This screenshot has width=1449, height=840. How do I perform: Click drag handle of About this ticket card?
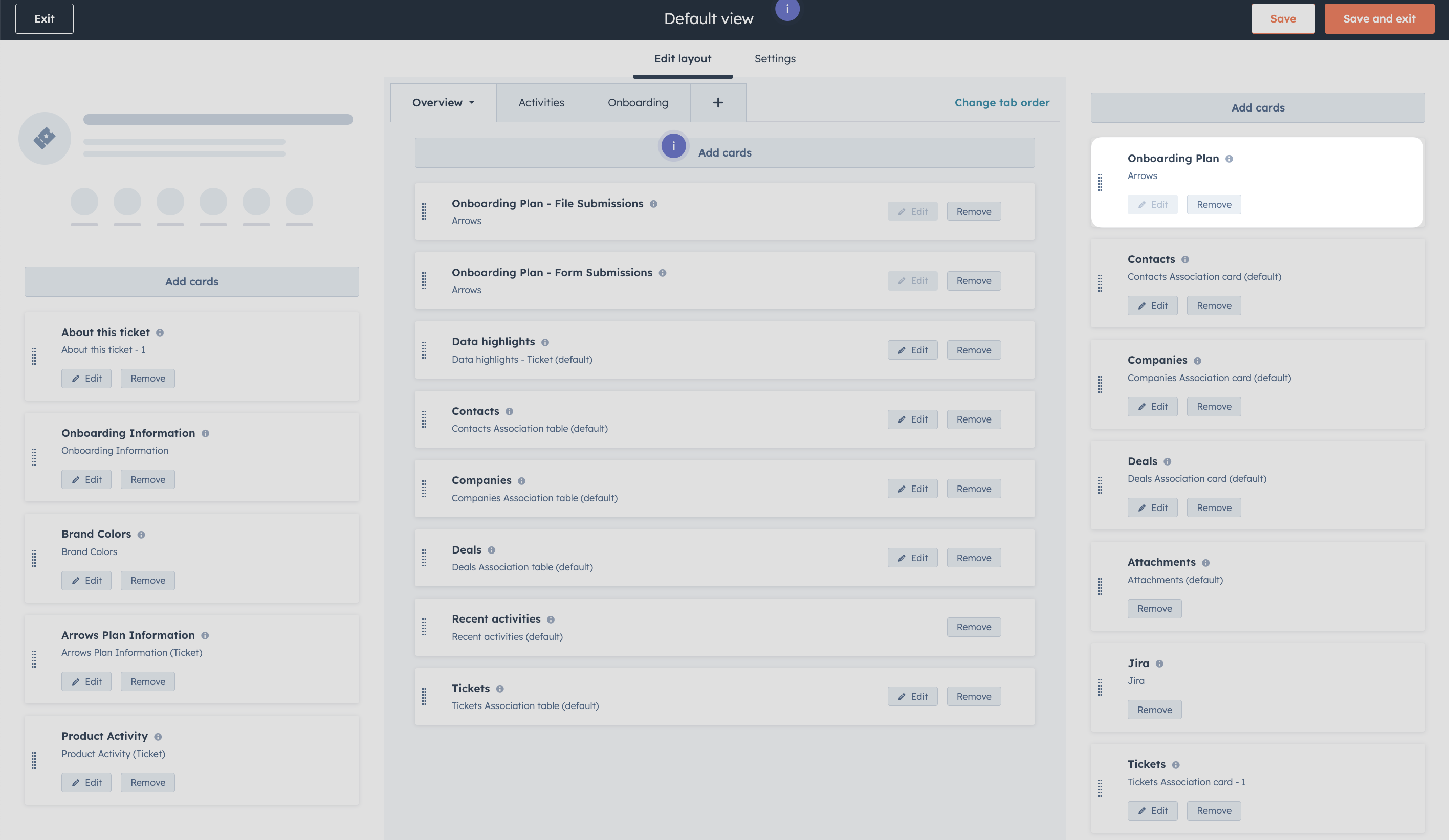pyautogui.click(x=34, y=357)
